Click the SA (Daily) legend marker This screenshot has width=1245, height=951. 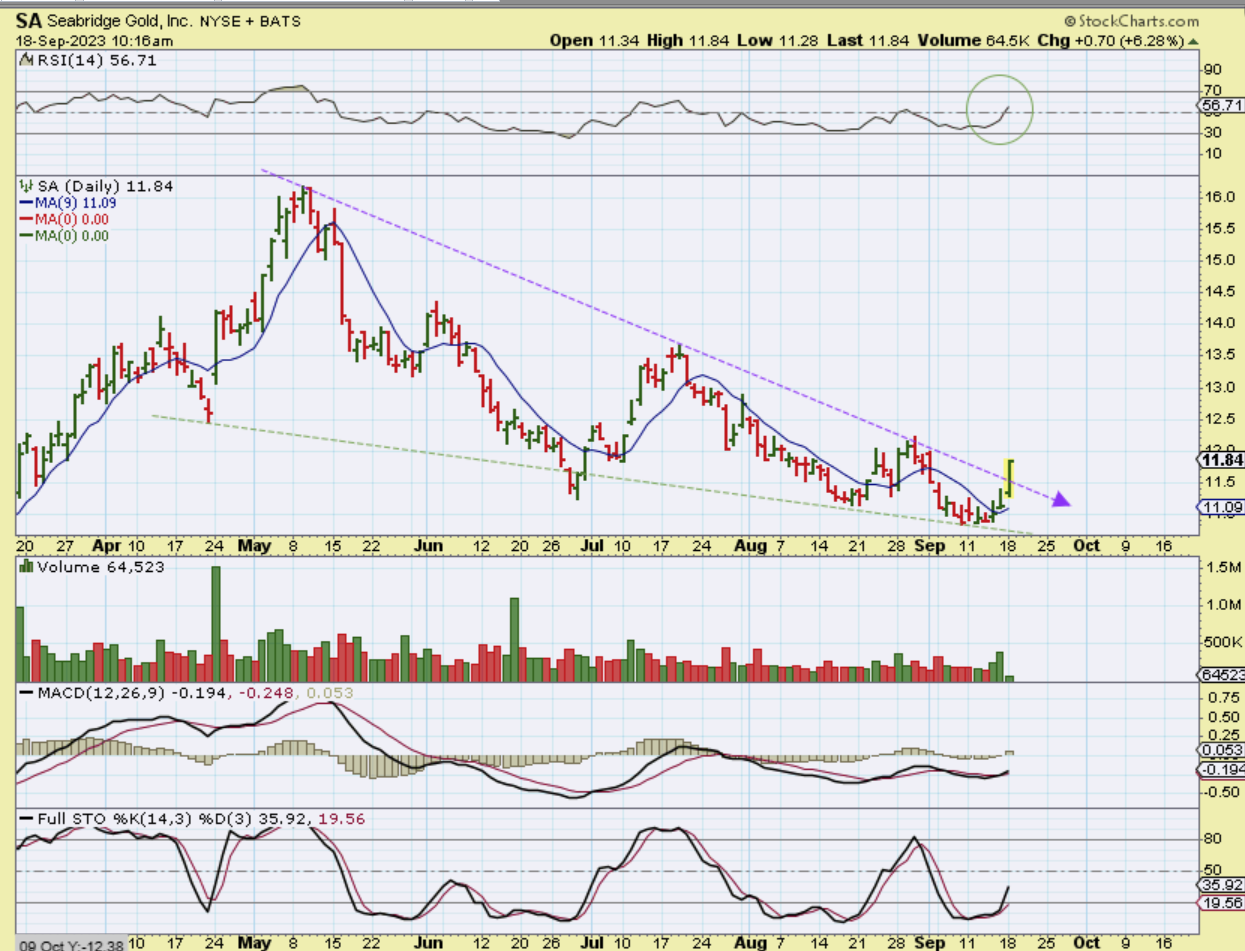(x=26, y=186)
